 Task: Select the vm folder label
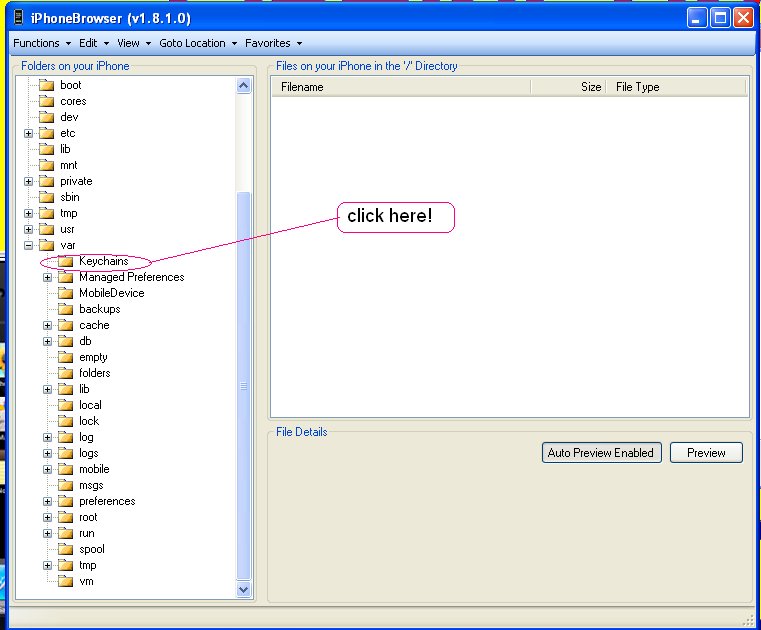86,581
